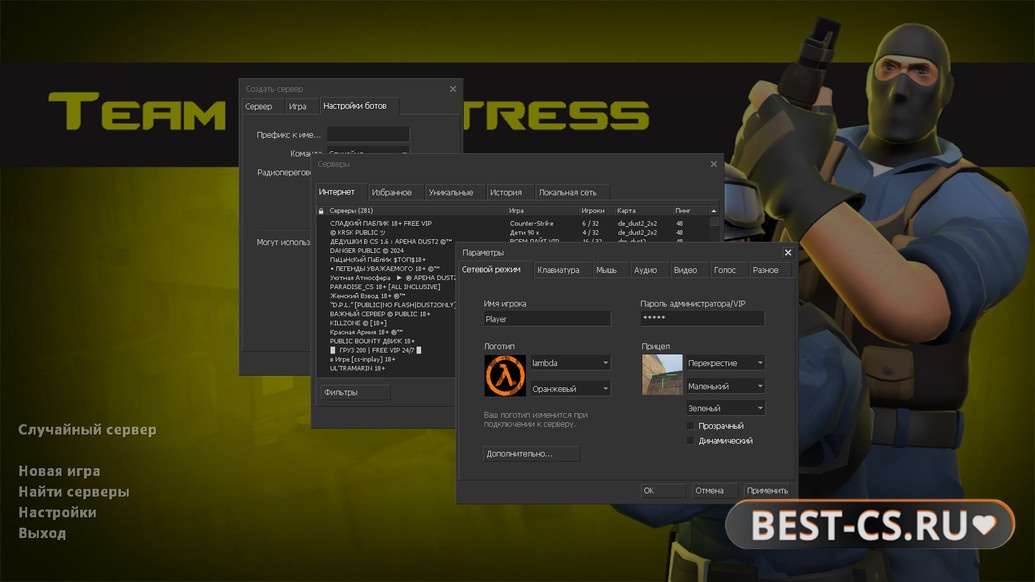Sort by the Серверы (281) column header
1035x582 pixels.
click(x=417, y=211)
